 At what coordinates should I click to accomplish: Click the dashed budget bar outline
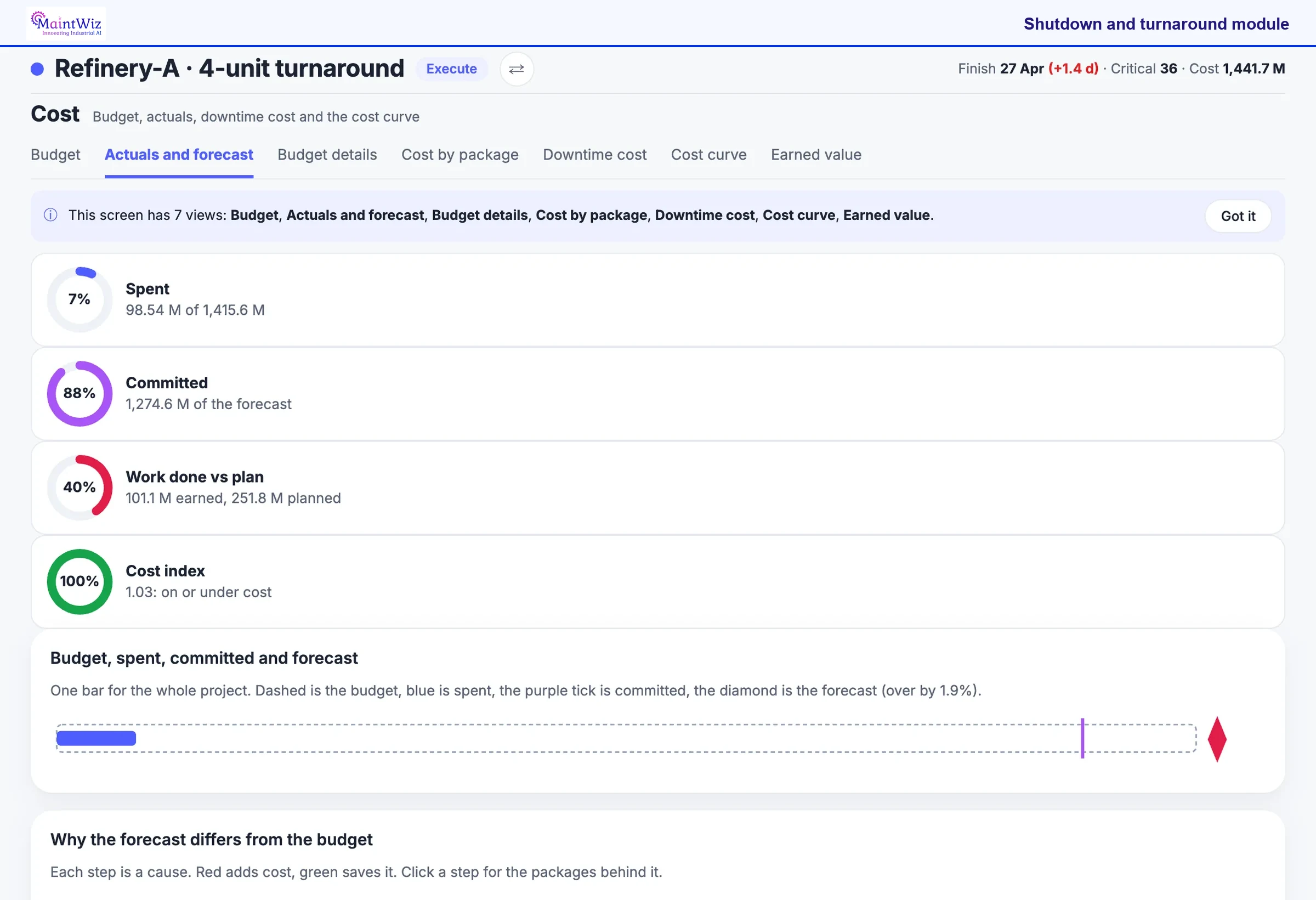pos(626,738)
